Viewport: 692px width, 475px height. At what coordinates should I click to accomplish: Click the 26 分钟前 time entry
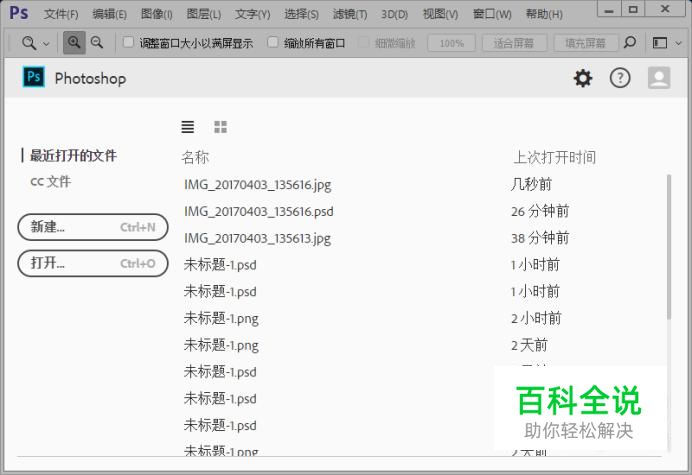coord(540,211)
